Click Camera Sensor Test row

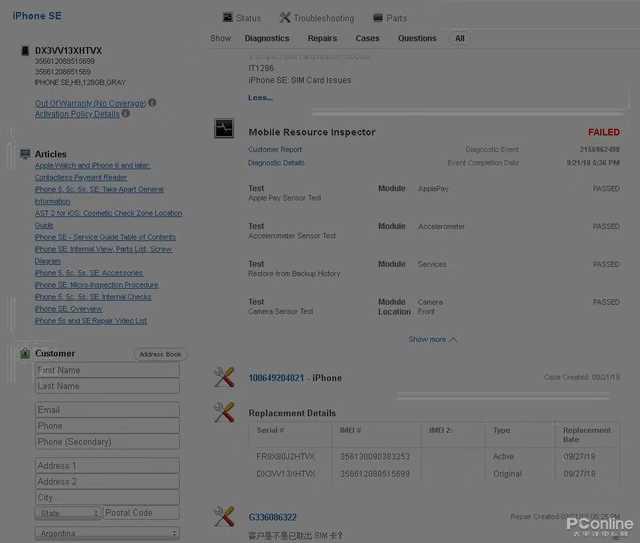point(434,307)
